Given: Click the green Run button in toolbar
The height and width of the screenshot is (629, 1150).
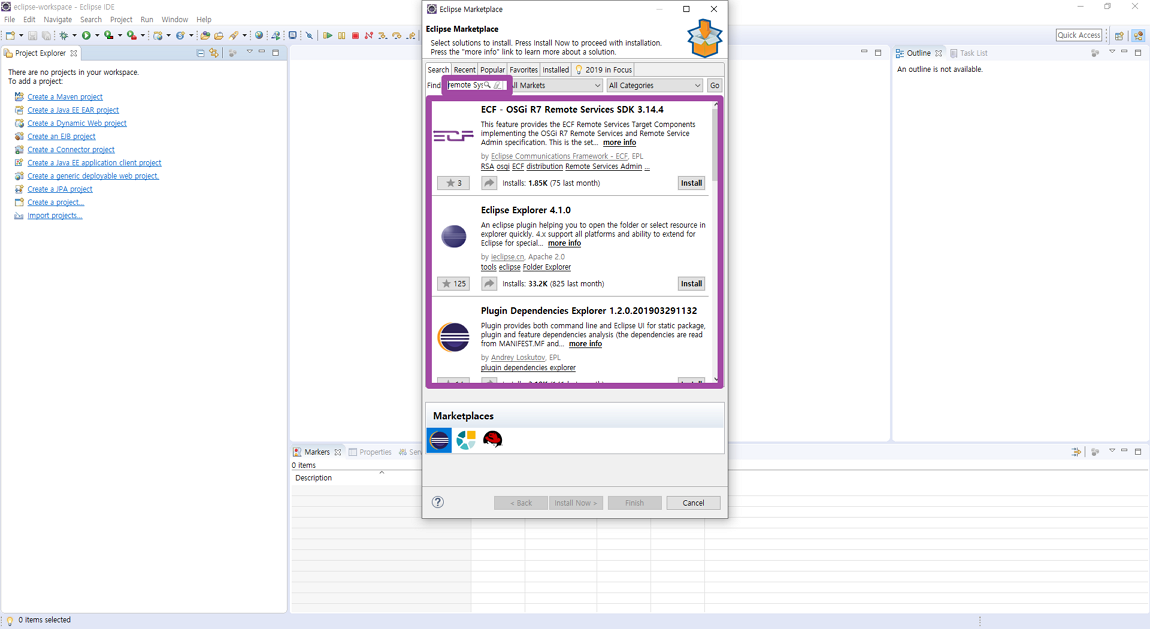Looking at the screenshot, I should 87,35.
